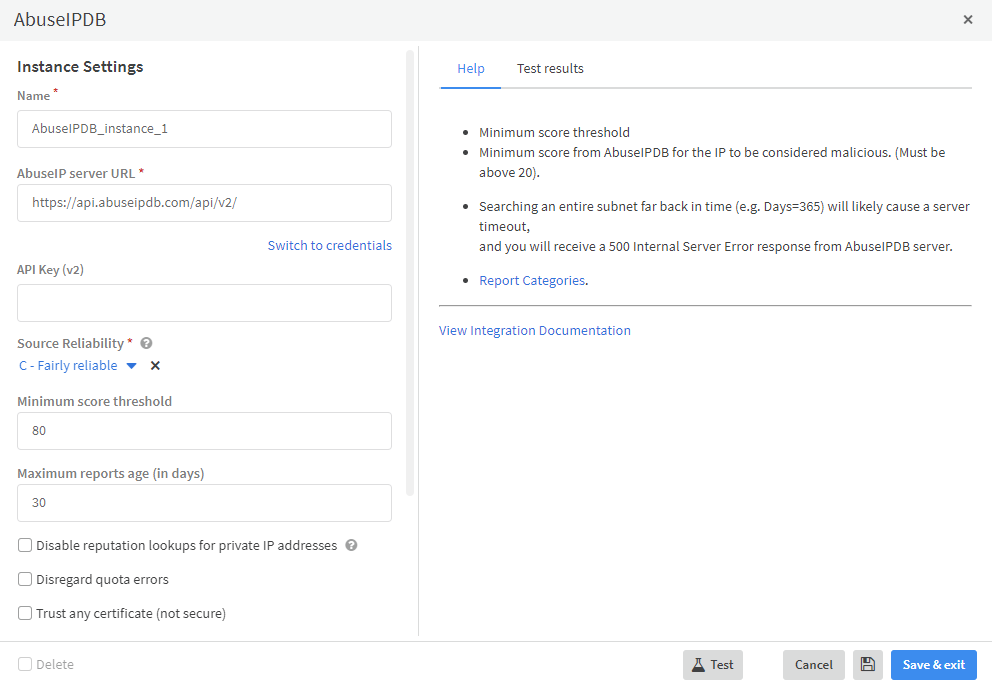Click the Switch to credentials link
Viewport: 992px width, 687px height.
point(329,246)
